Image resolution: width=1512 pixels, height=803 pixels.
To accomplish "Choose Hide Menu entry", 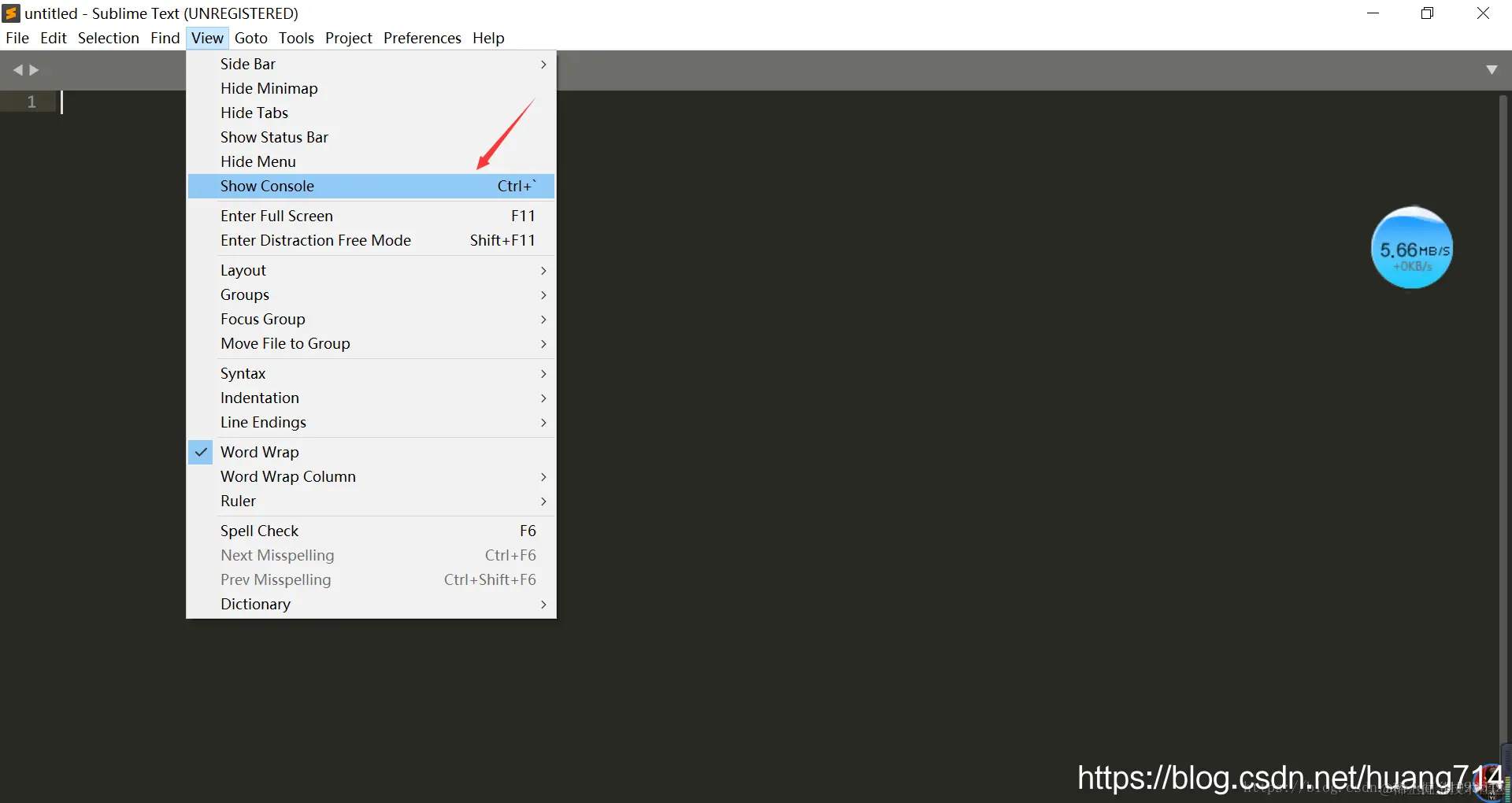I will 371,161.
